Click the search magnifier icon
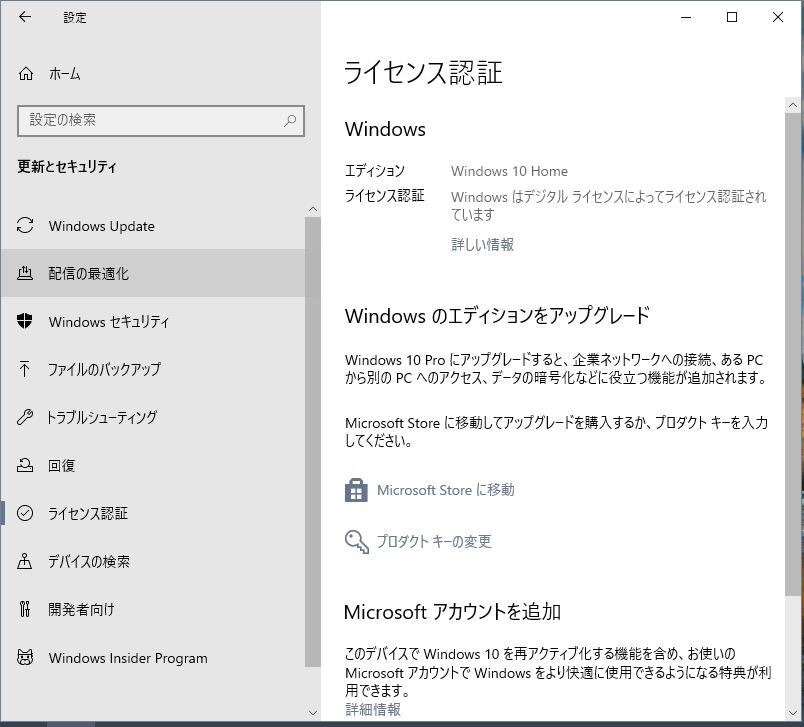The image size is (804, 727). pyautogui.click(x=290, y=120)
